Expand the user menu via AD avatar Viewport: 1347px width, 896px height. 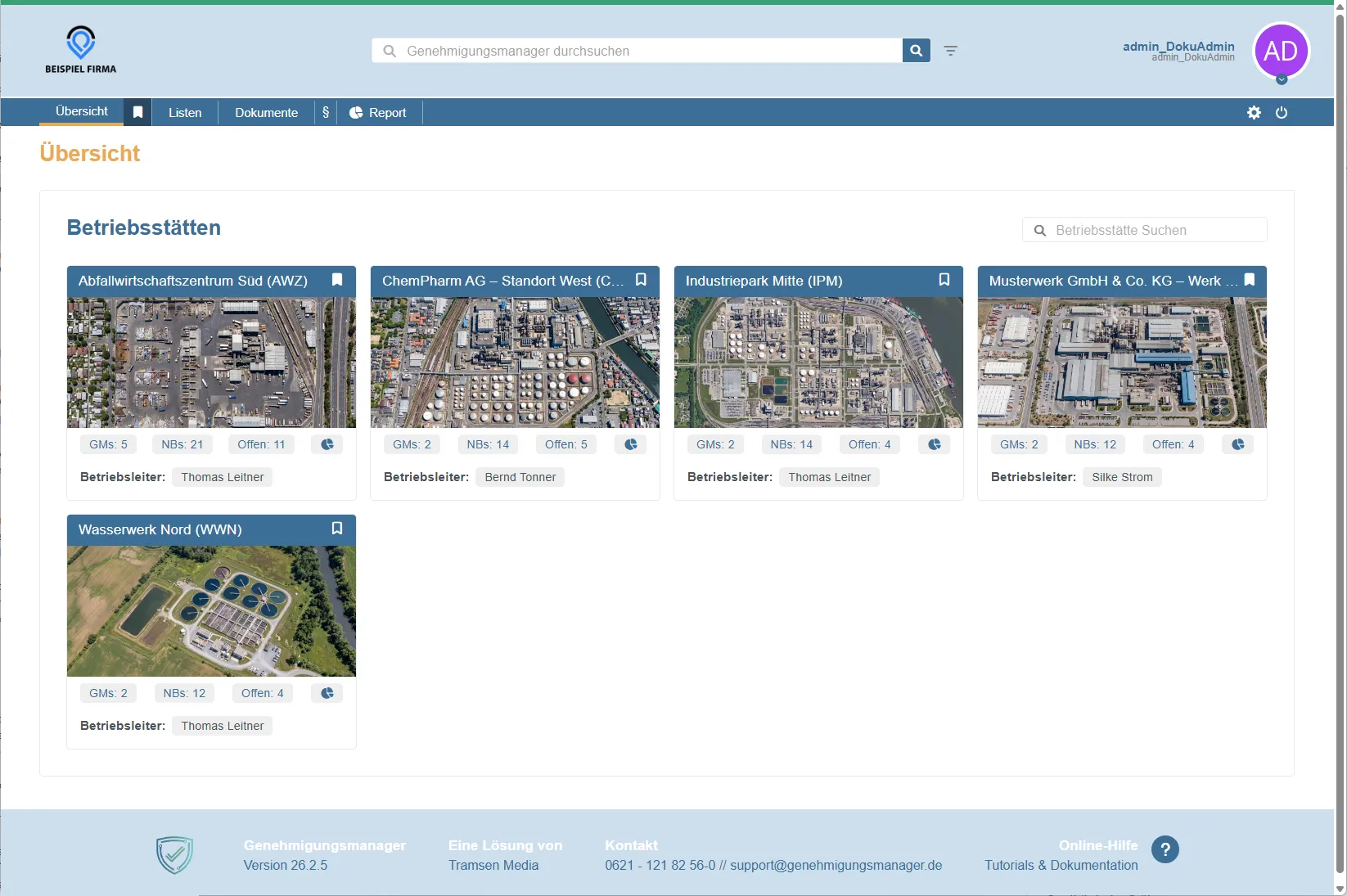click(1281, 51)
